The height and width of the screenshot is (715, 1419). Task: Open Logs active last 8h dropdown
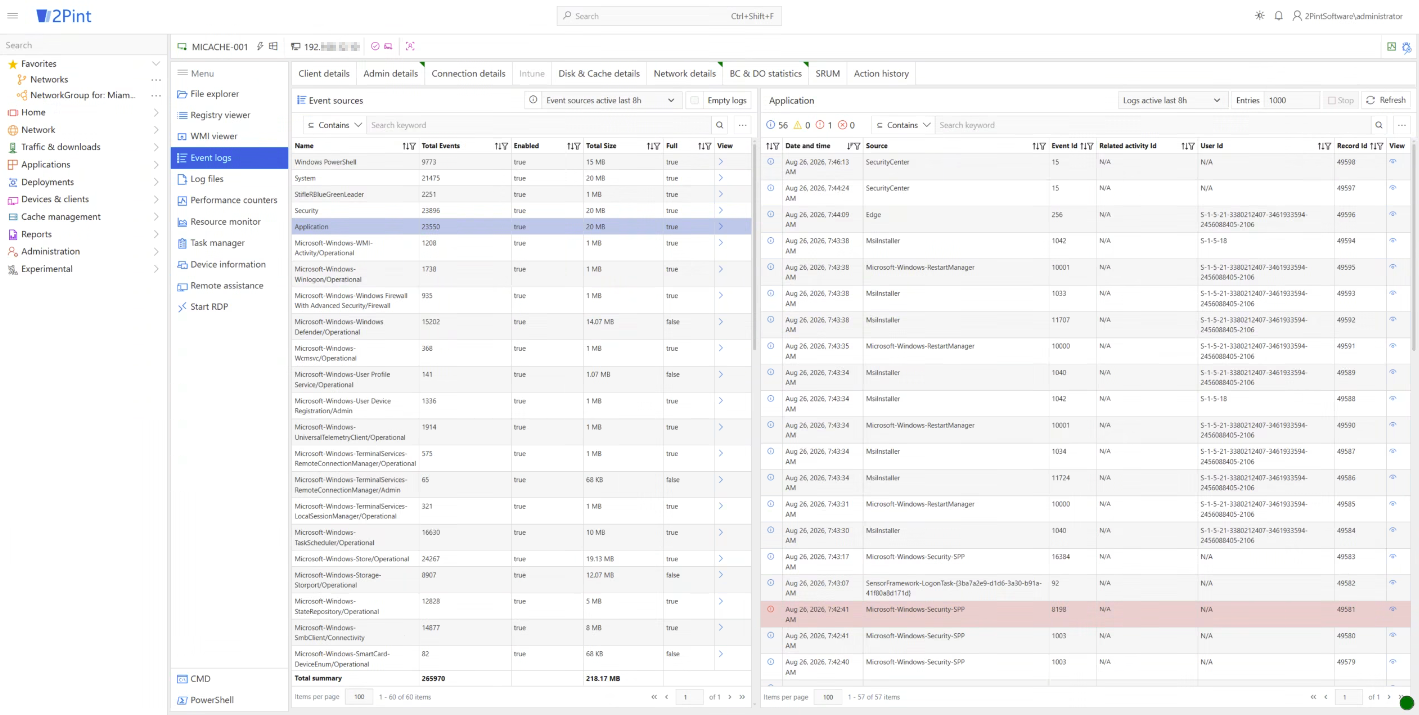[x=1172, y=100]
